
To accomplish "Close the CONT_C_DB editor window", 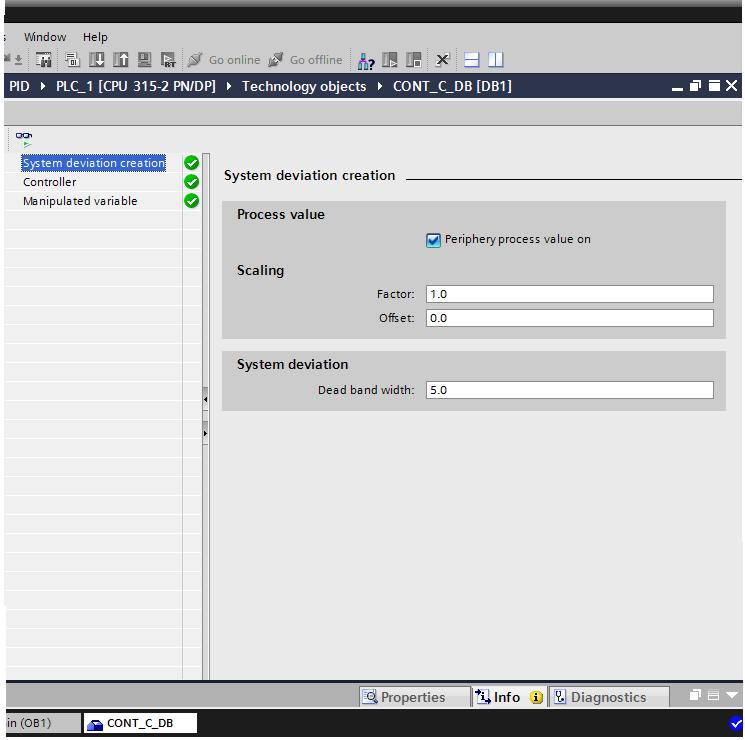I will 731,86.
